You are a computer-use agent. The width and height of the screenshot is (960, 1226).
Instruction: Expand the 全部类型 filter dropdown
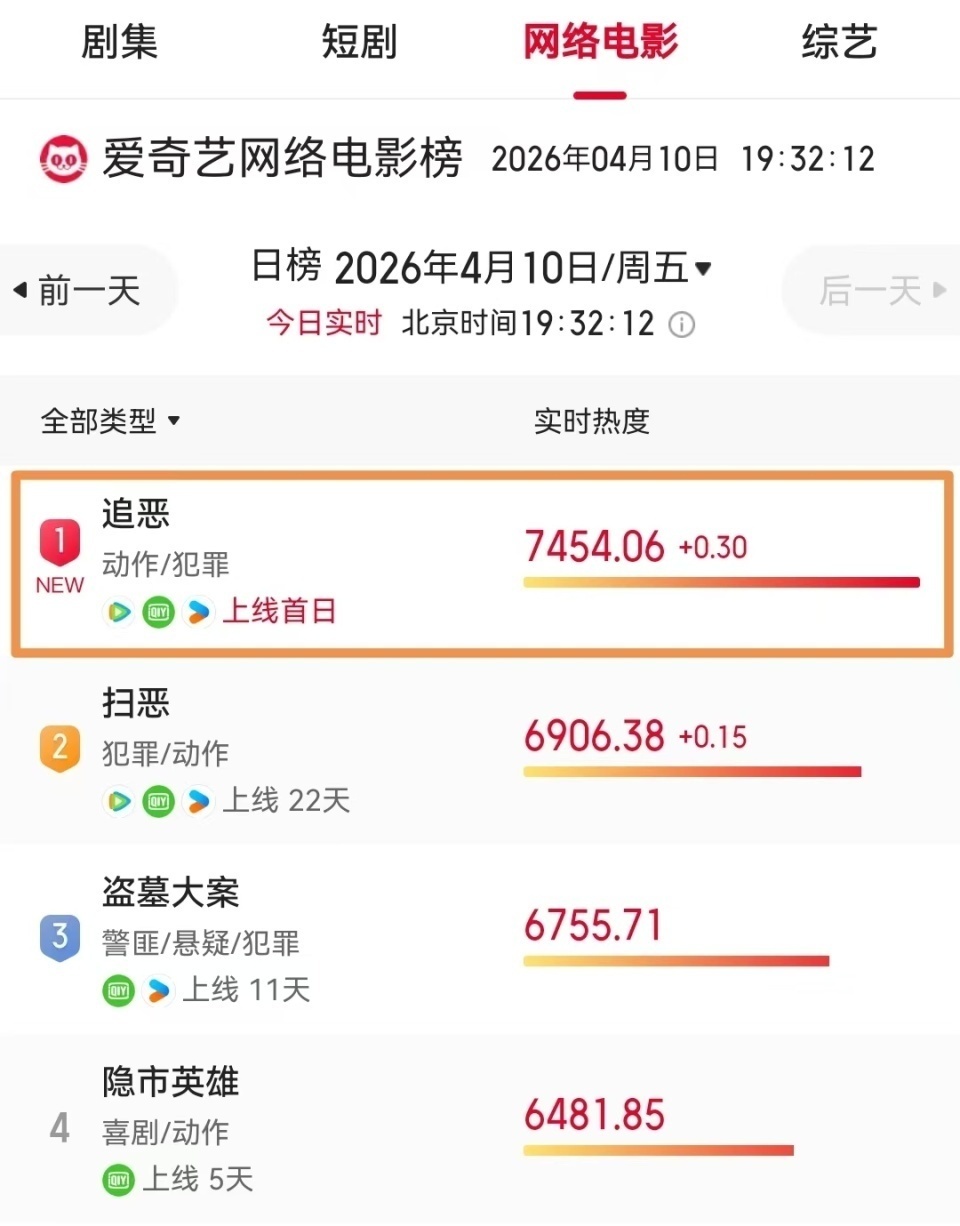point(110,421)
